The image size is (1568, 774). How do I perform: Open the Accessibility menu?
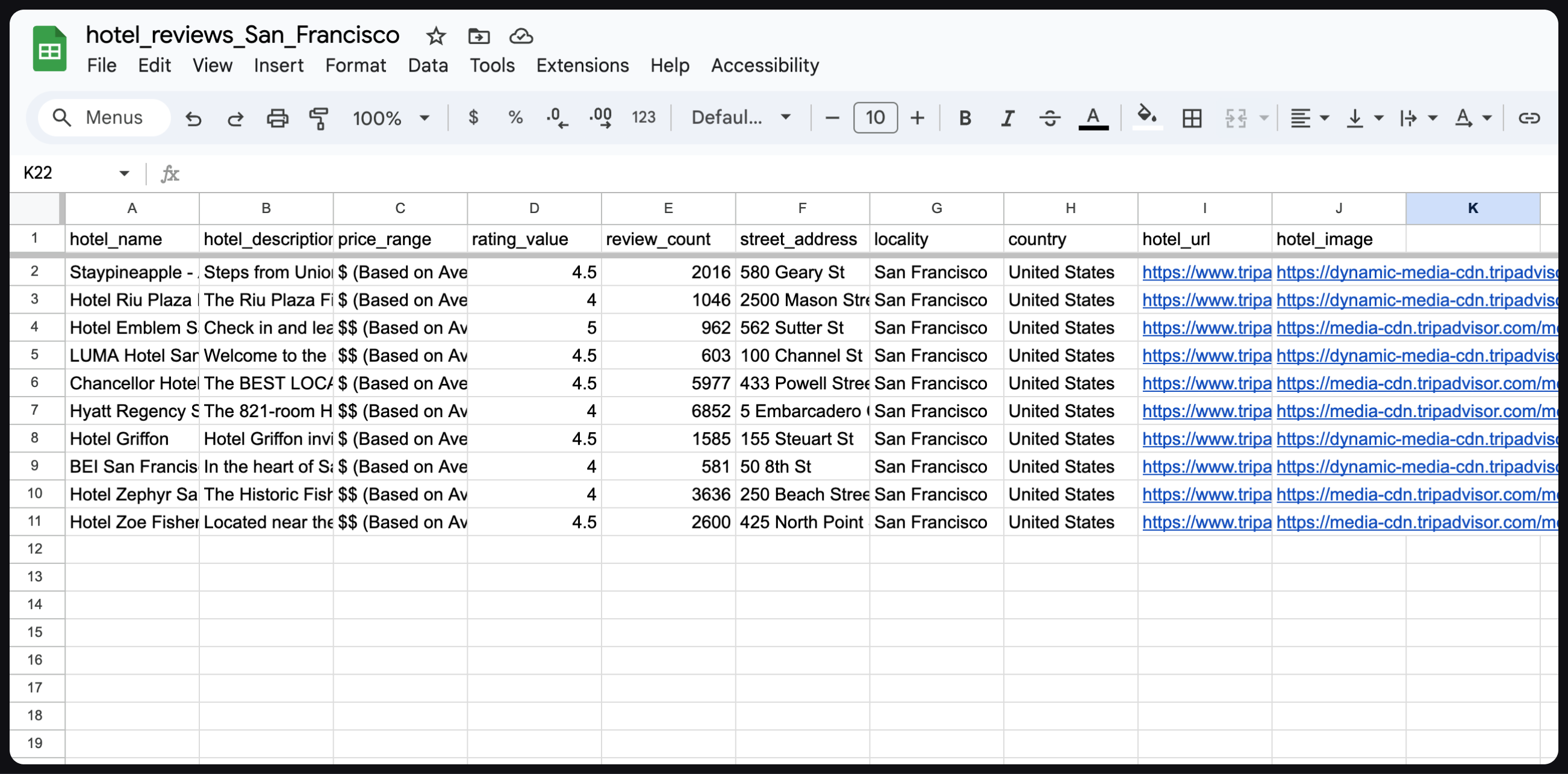765,65
